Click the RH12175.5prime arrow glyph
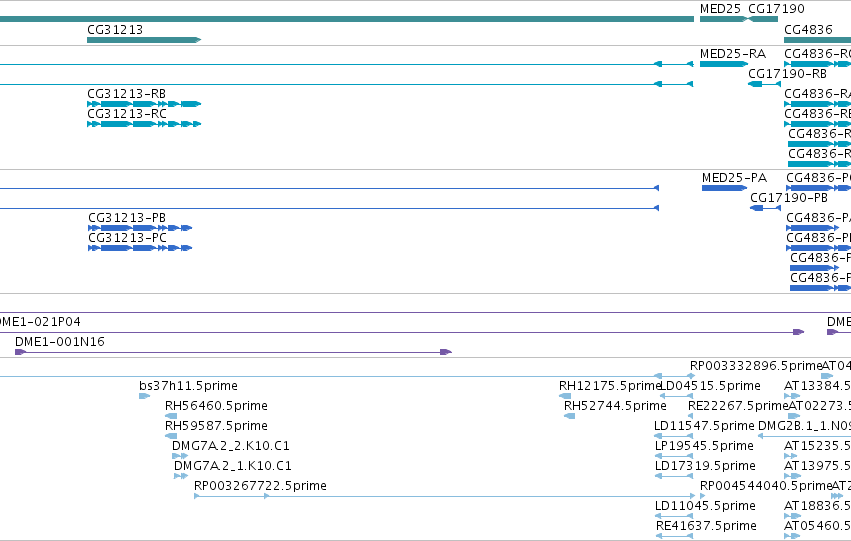This screenshot has width=851, height=541. [565, 396]
